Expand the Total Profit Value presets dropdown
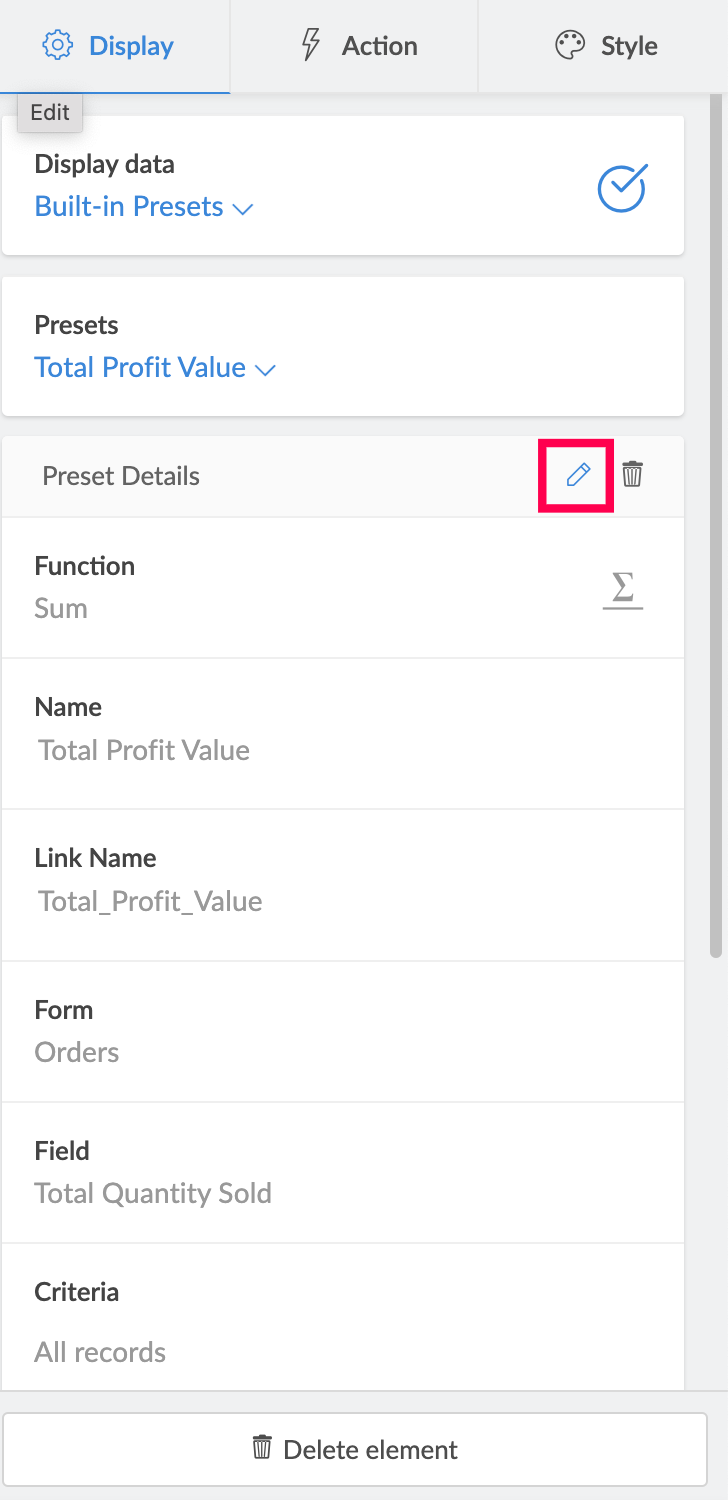Screen dimensions: 728x1500 pyautogui.click(x=155, y=368)
